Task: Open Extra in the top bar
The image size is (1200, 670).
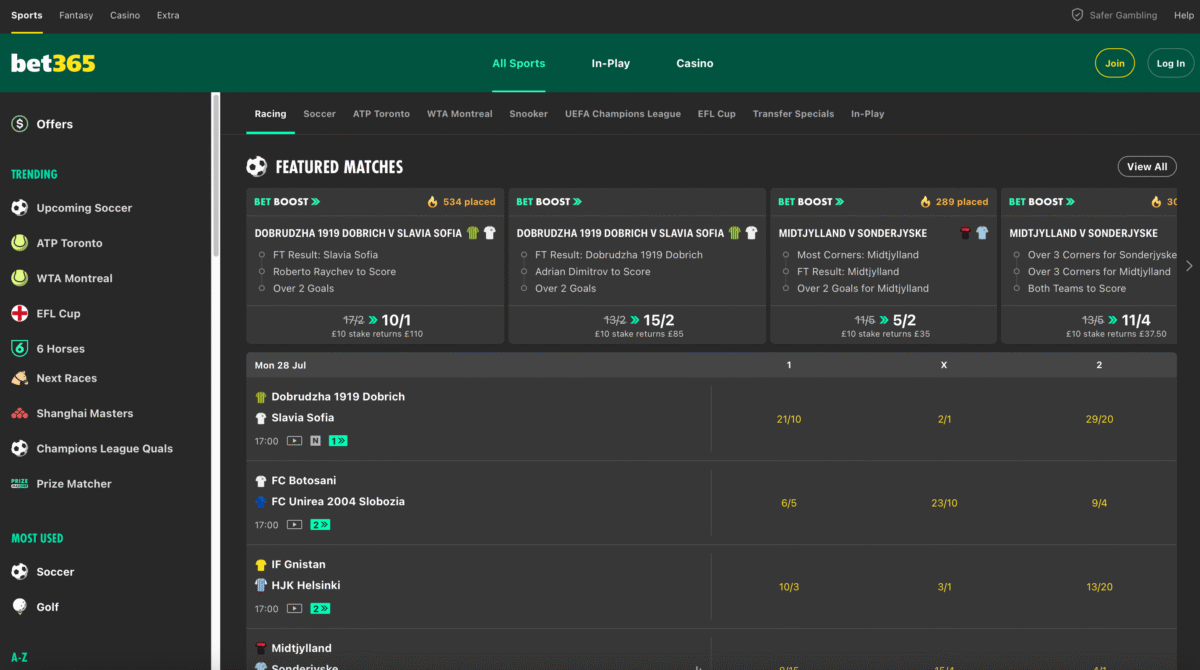Action: pyautogui.click(x=168, y=15)
